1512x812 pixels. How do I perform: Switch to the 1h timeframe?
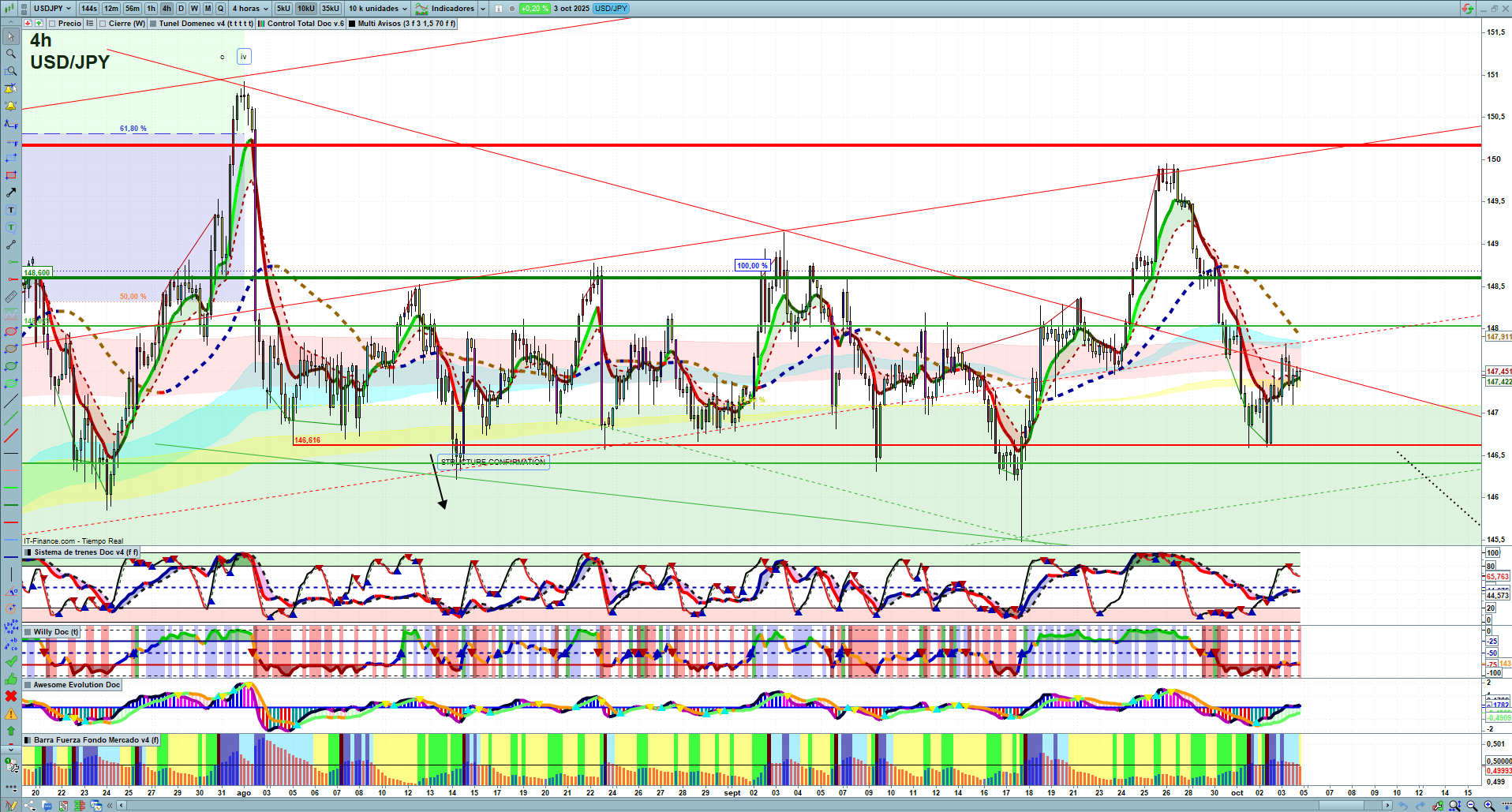151,9
